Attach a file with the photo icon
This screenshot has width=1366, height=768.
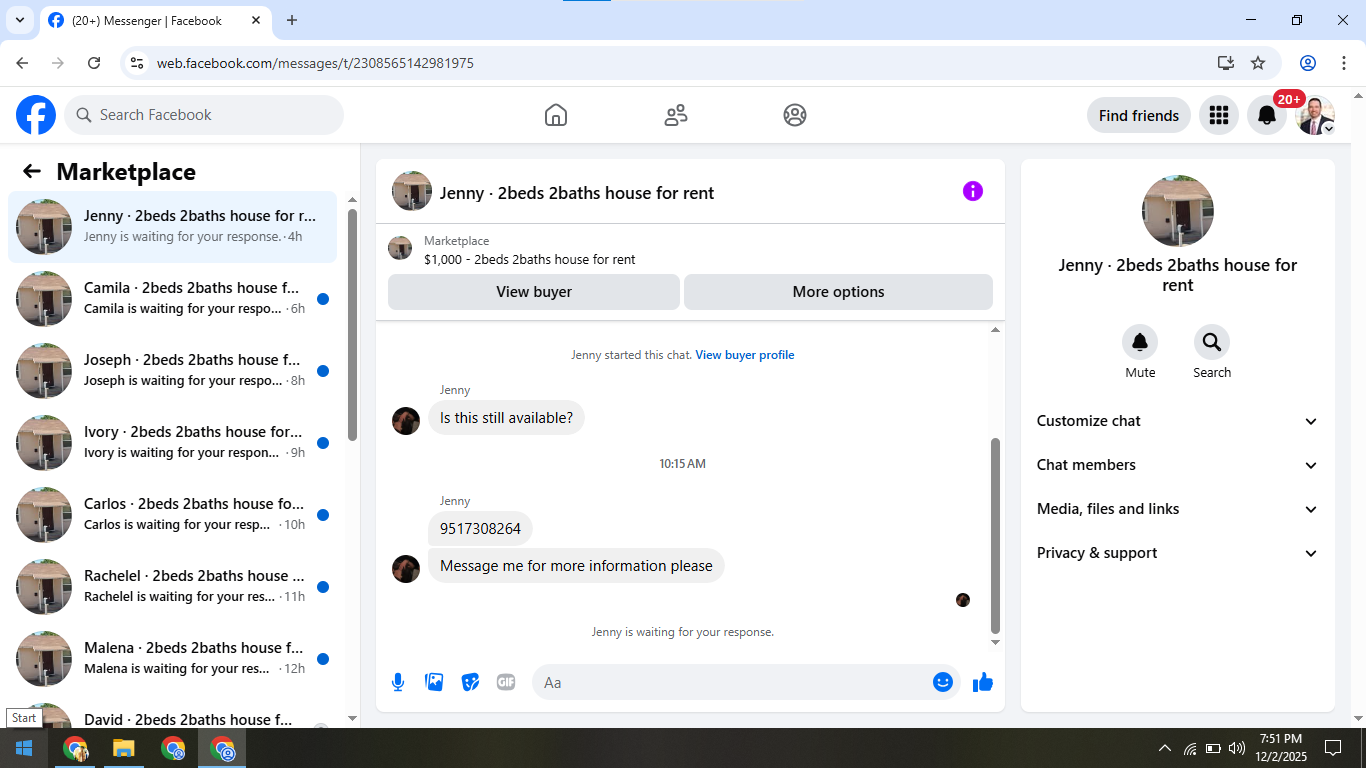(434, 682)
